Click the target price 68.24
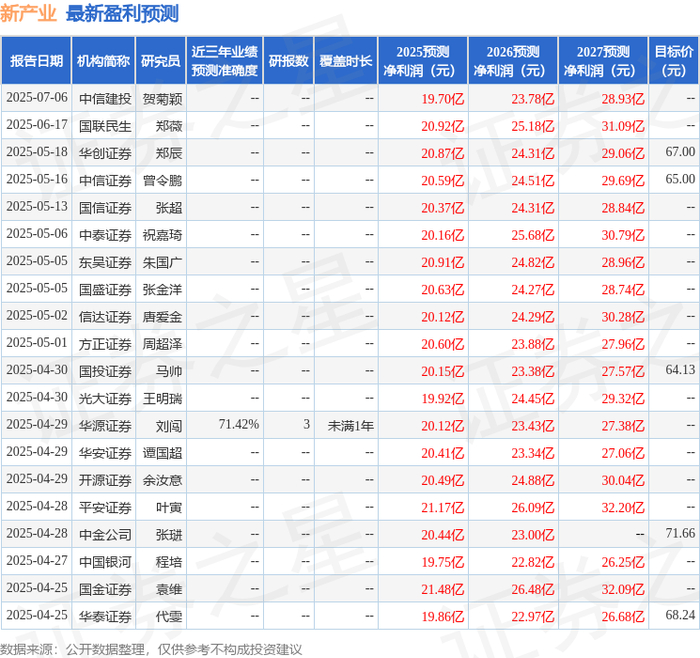This screenshot has height=658, width=700. point(680,615)
